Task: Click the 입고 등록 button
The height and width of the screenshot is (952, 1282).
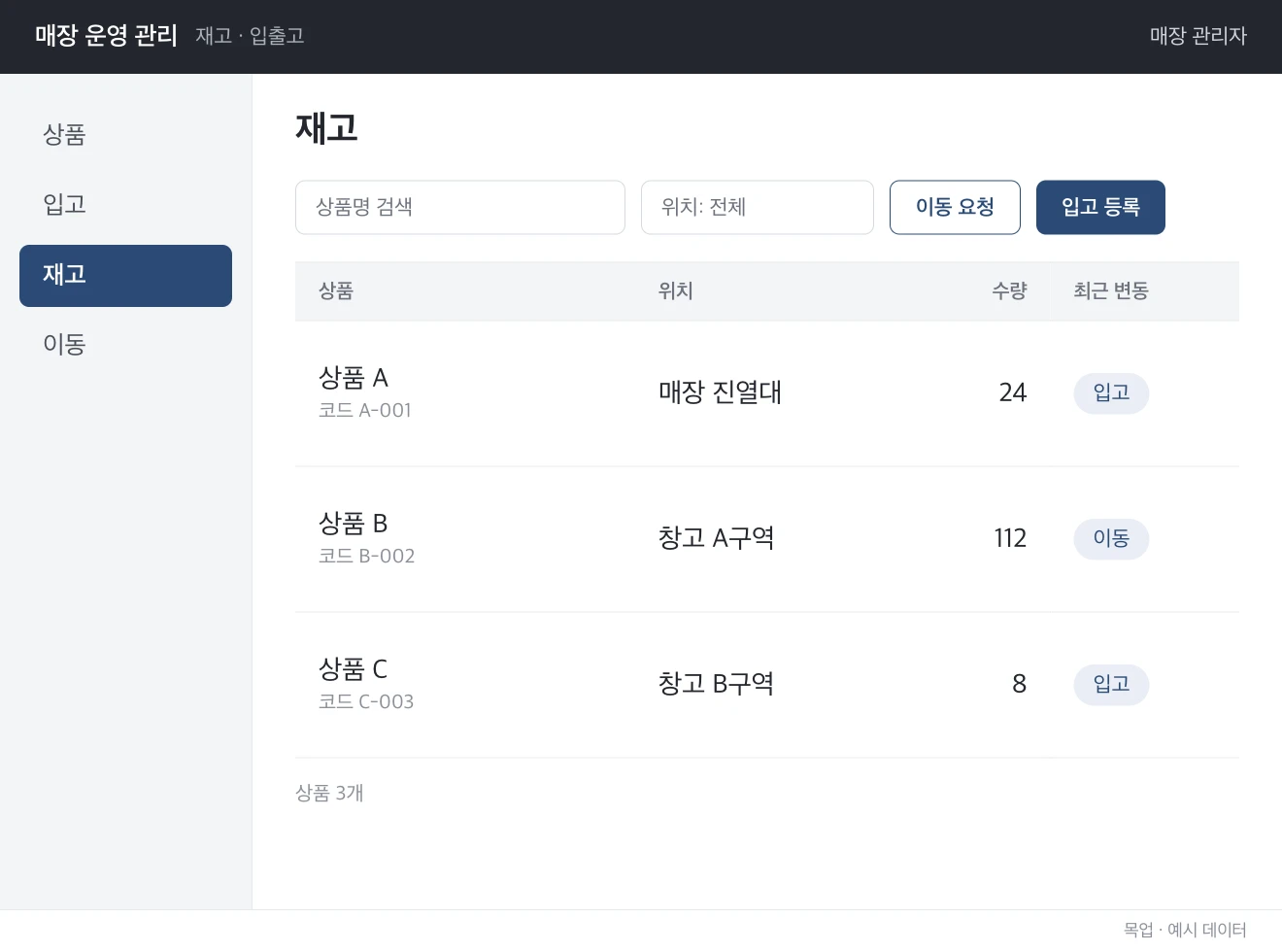Action: coord(1100,207)
